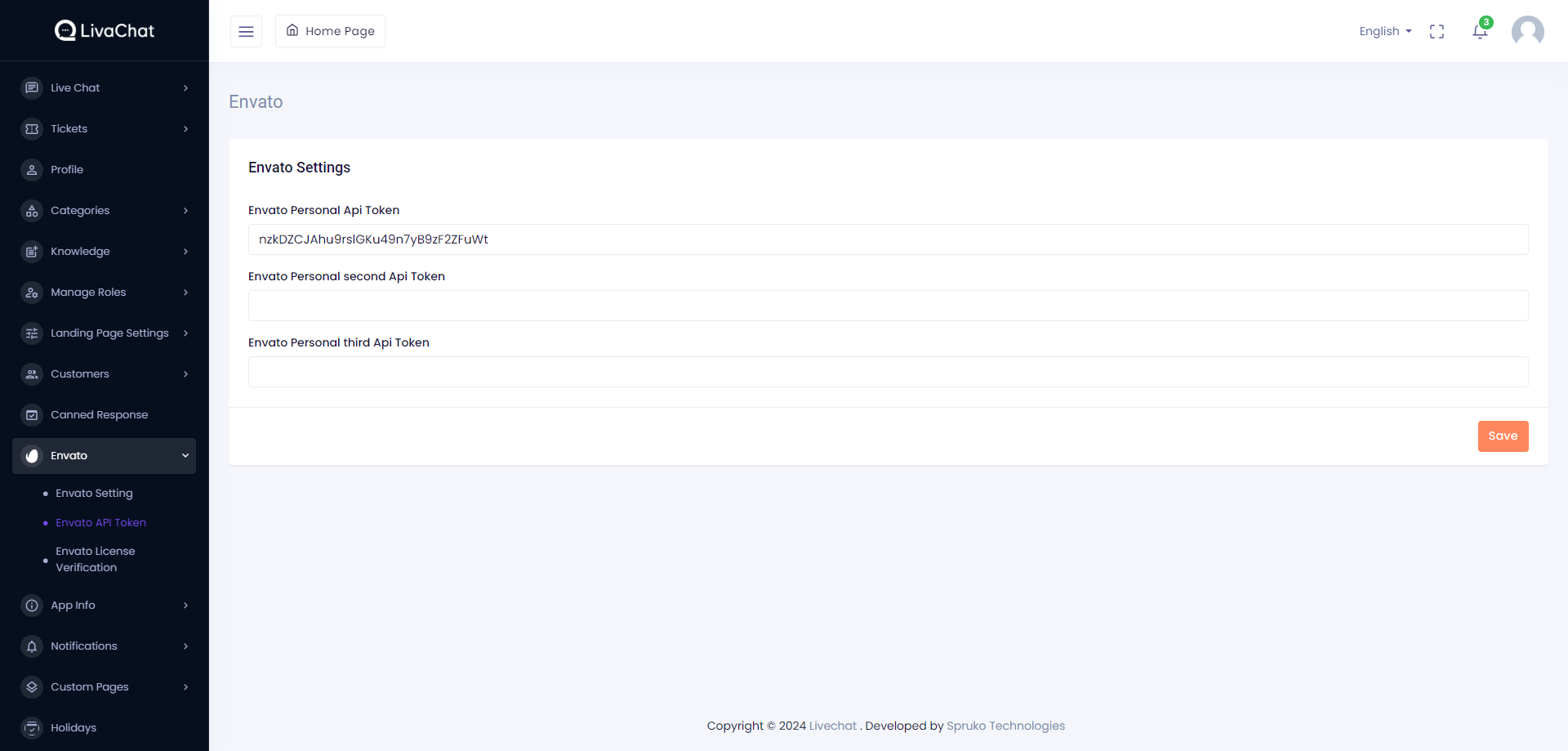This screenshot has width=1568, height=751.
Task: Open the Canned Response menu item
Action: (x=100, y=414)
